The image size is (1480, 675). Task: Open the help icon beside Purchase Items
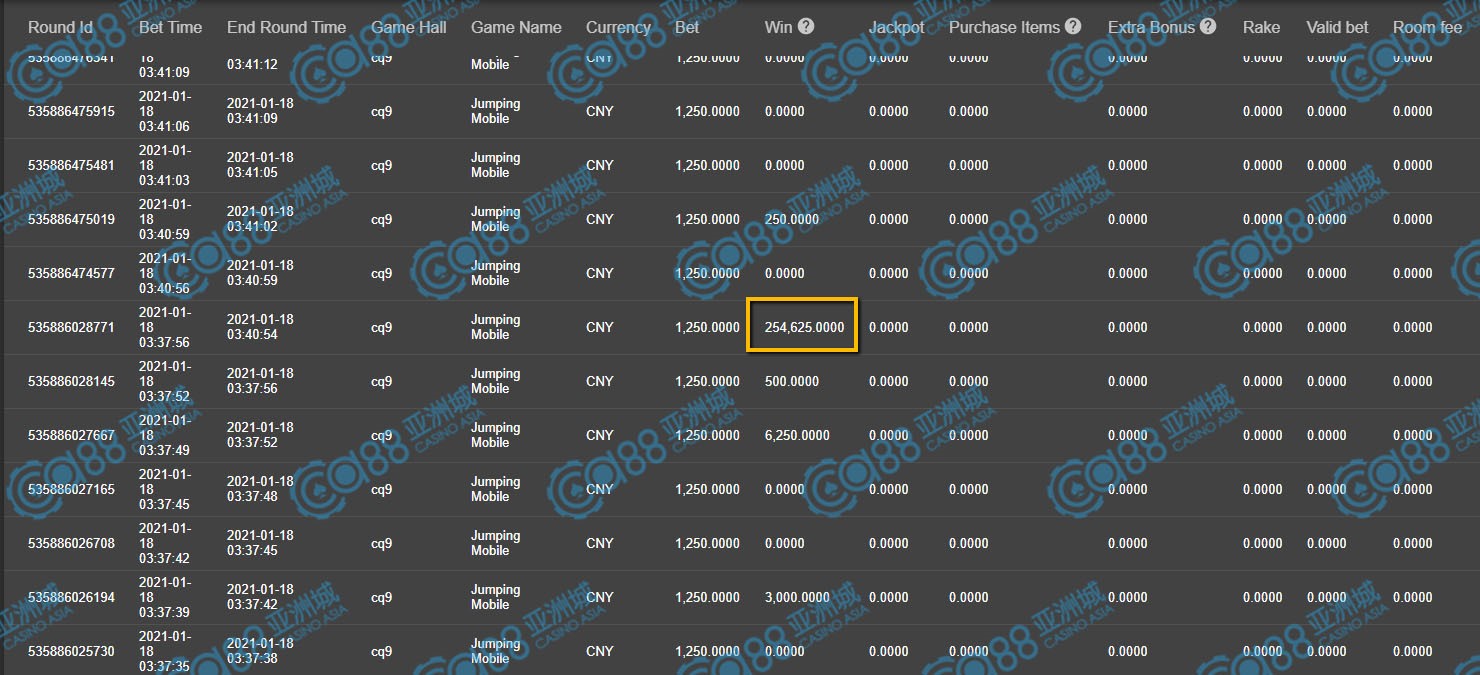pos(1073,26)
